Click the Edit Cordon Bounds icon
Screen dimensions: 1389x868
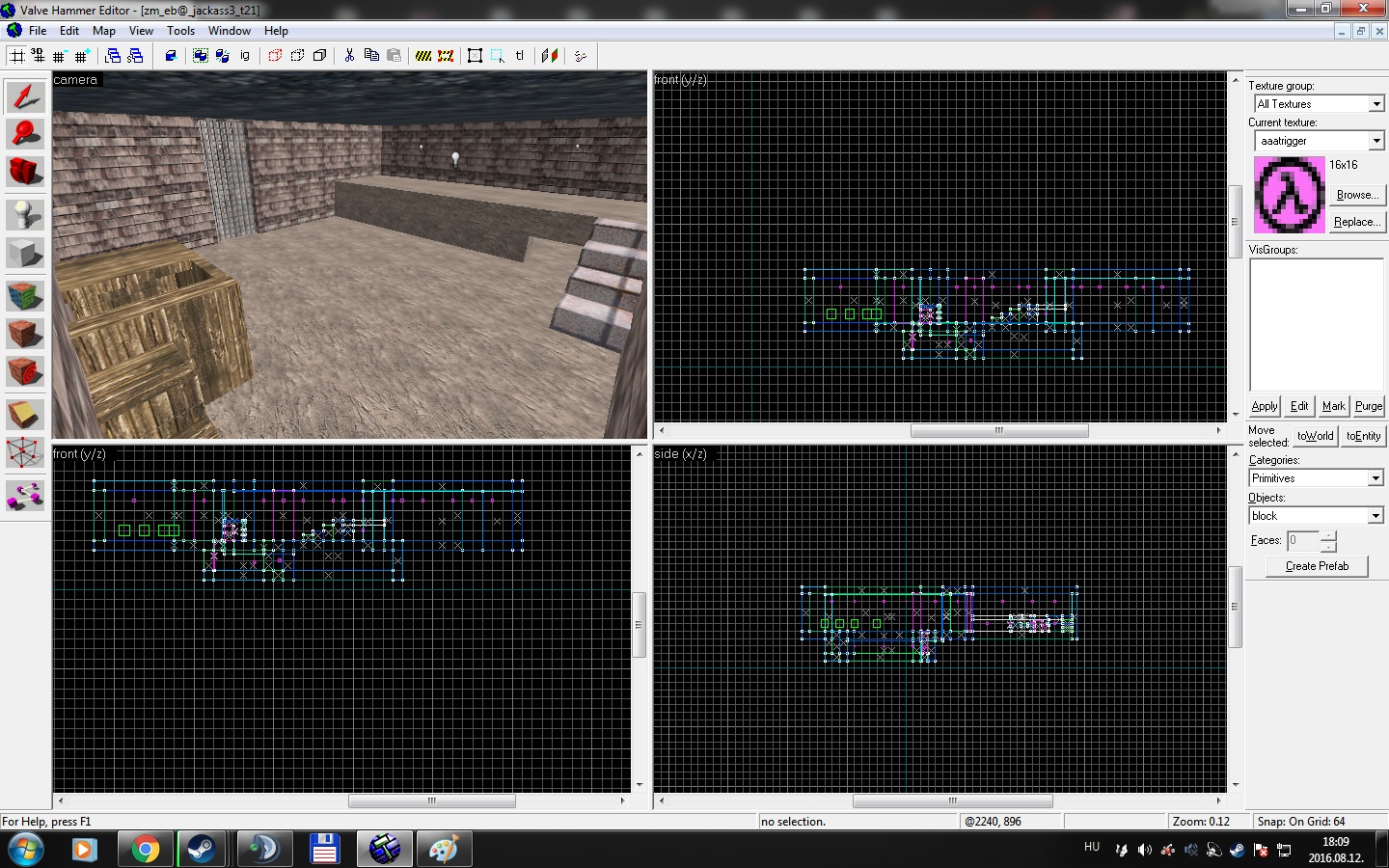[446, 56]
